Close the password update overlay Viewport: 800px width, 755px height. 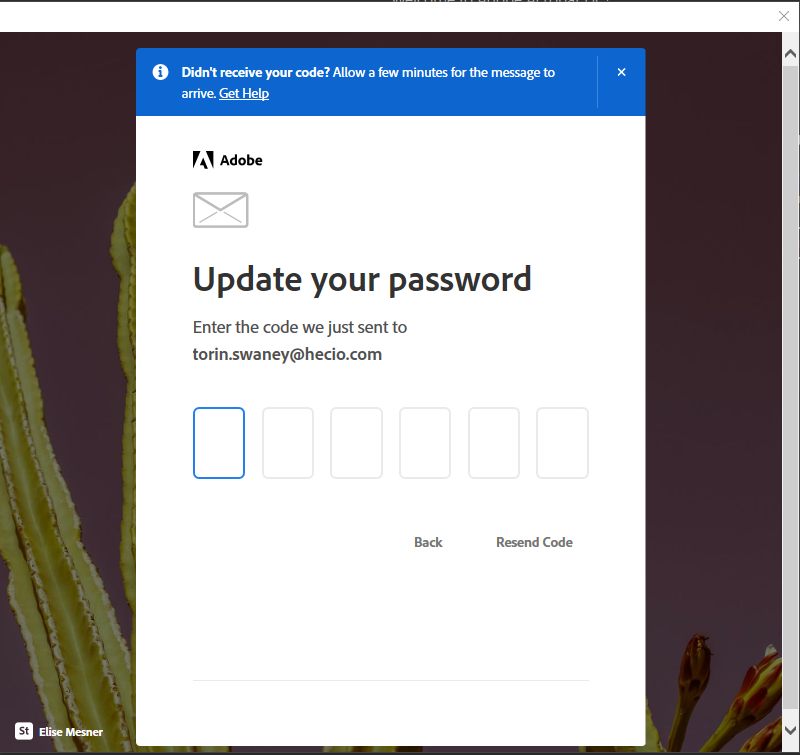(783, 16)
